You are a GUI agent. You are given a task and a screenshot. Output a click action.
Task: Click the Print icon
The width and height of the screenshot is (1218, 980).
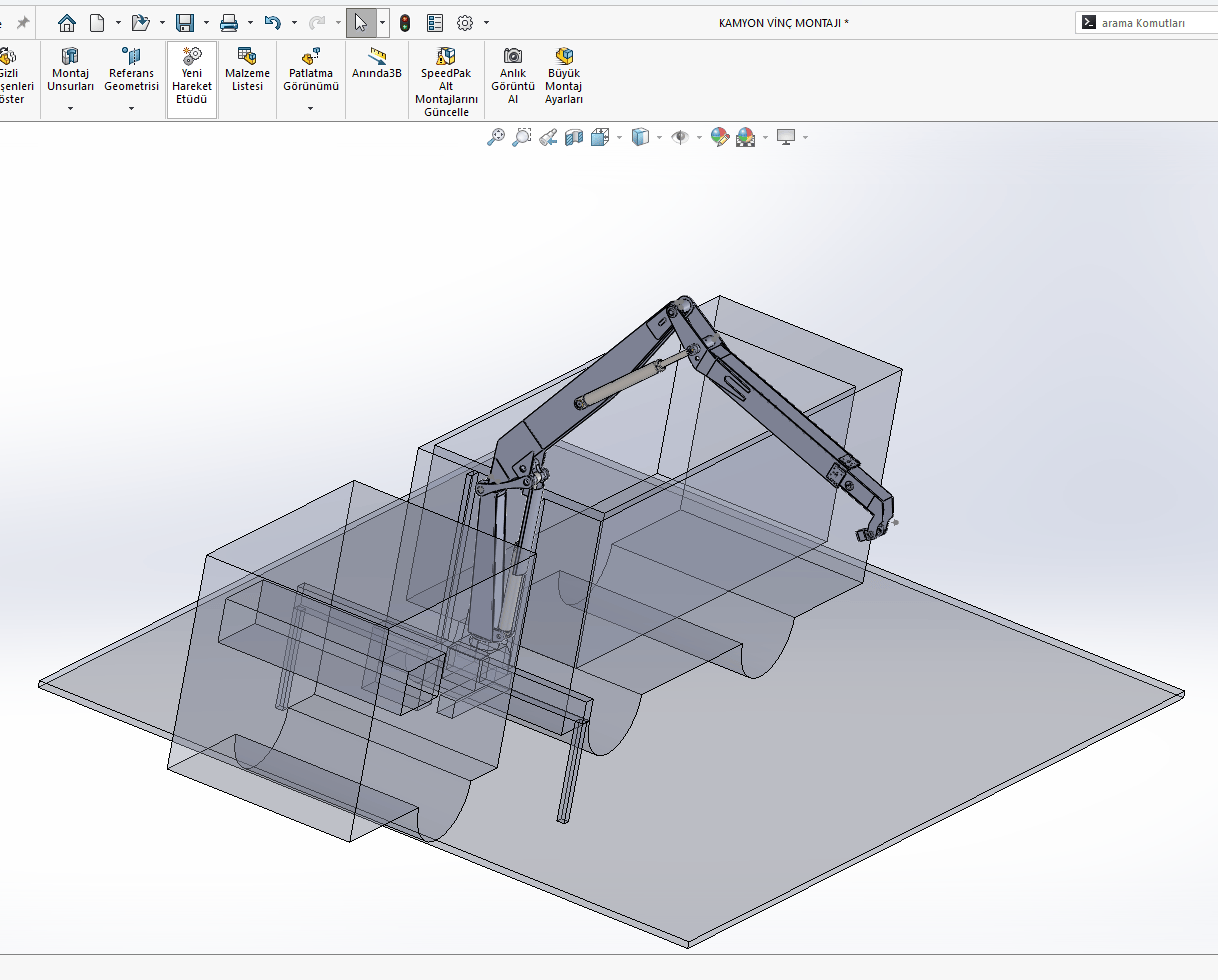[229, 22]
